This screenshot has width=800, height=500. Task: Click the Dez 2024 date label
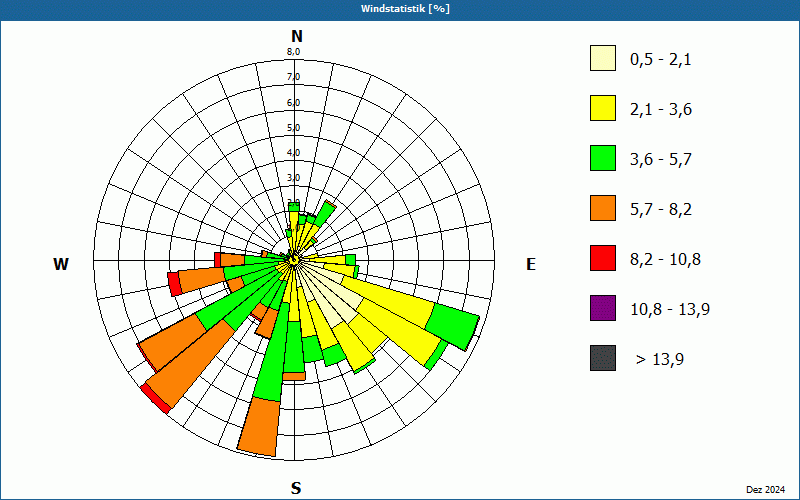pos(765,490)
